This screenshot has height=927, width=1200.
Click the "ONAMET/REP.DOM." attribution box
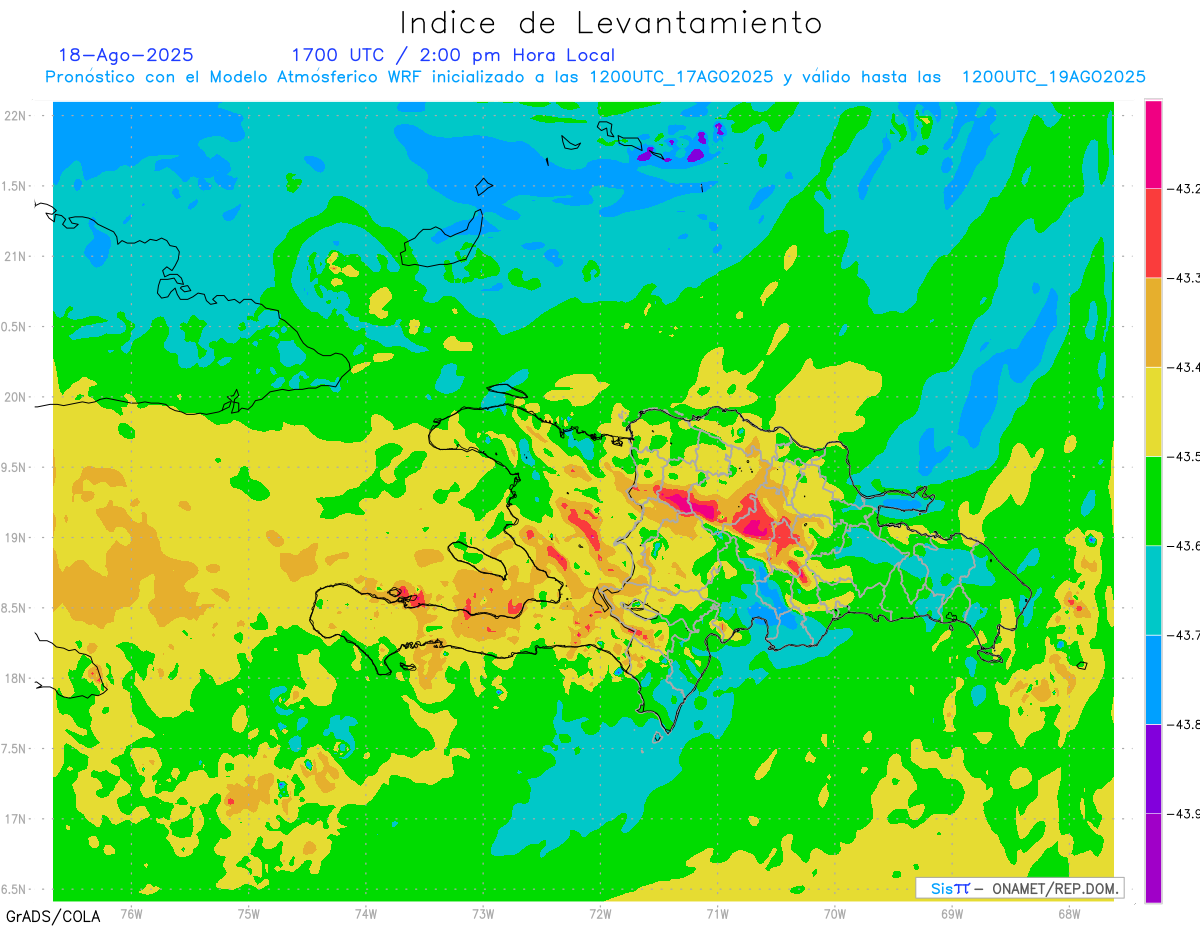pyautogui.click(x=1019, y=888)
